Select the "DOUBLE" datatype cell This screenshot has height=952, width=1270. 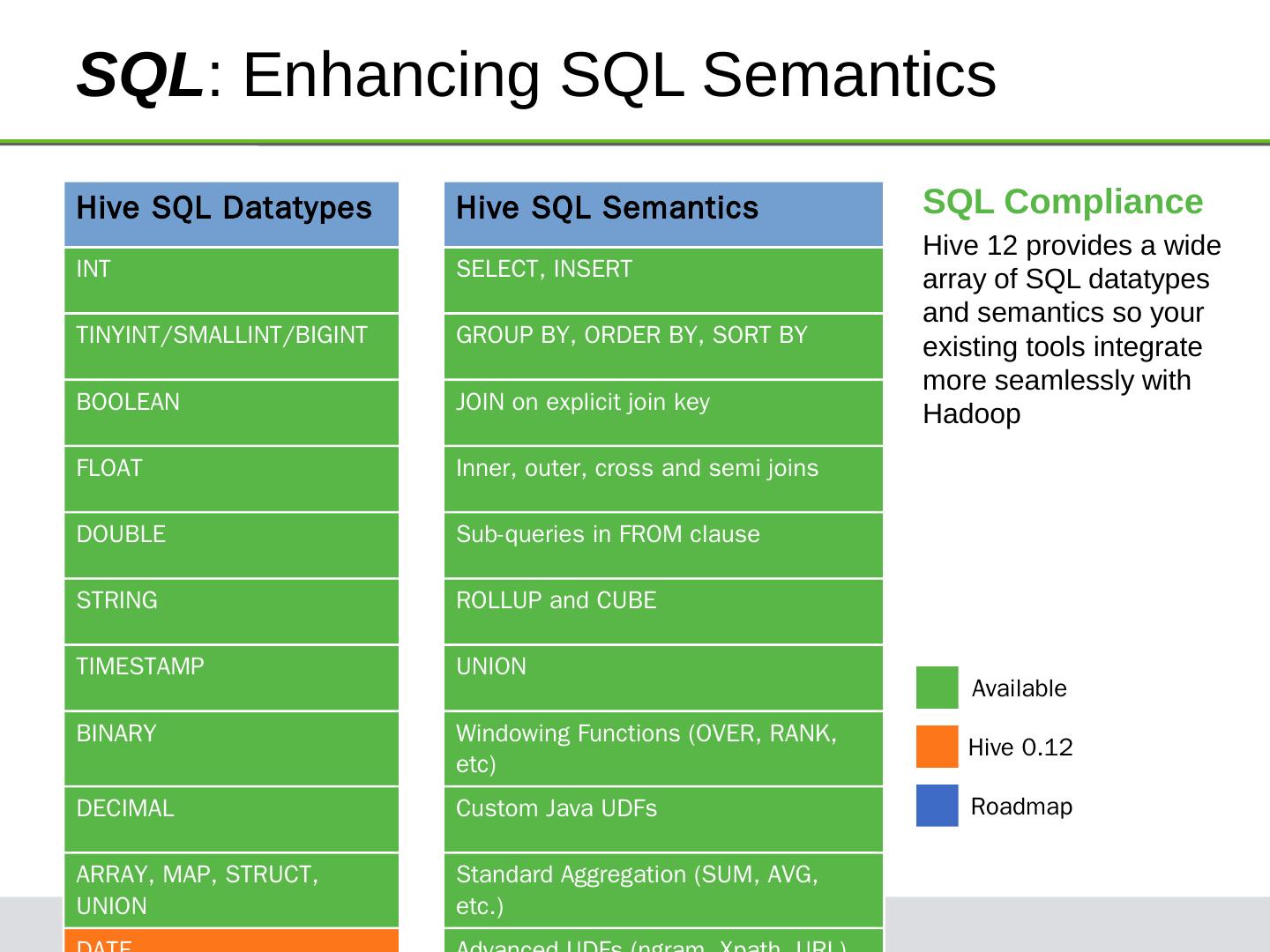[231, 546]
